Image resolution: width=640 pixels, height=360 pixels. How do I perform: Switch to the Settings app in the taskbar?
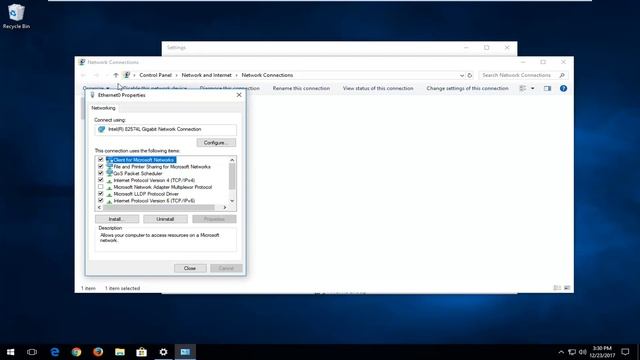coord(163,352)
